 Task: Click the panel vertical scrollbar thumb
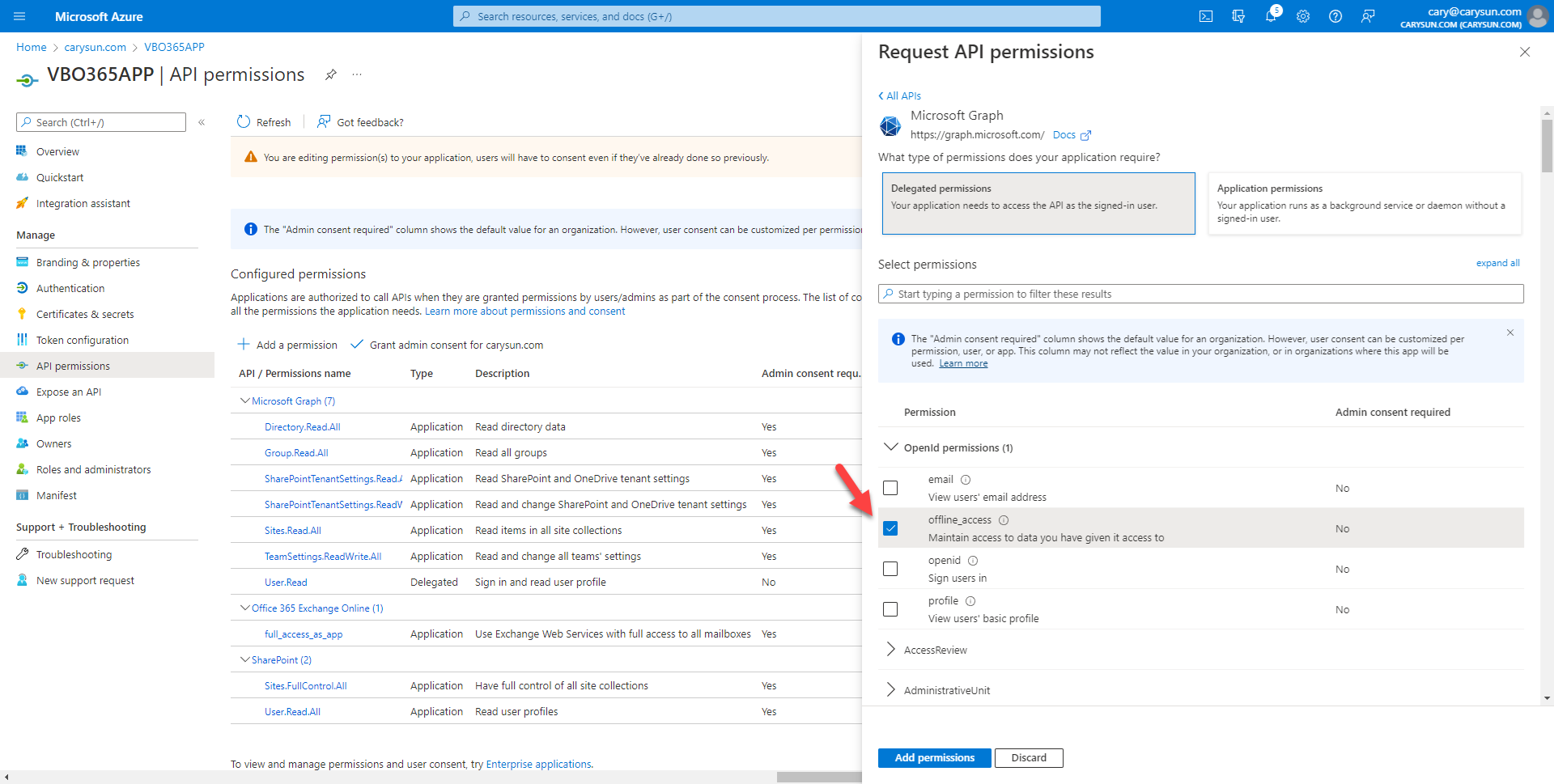[1548, 146]
